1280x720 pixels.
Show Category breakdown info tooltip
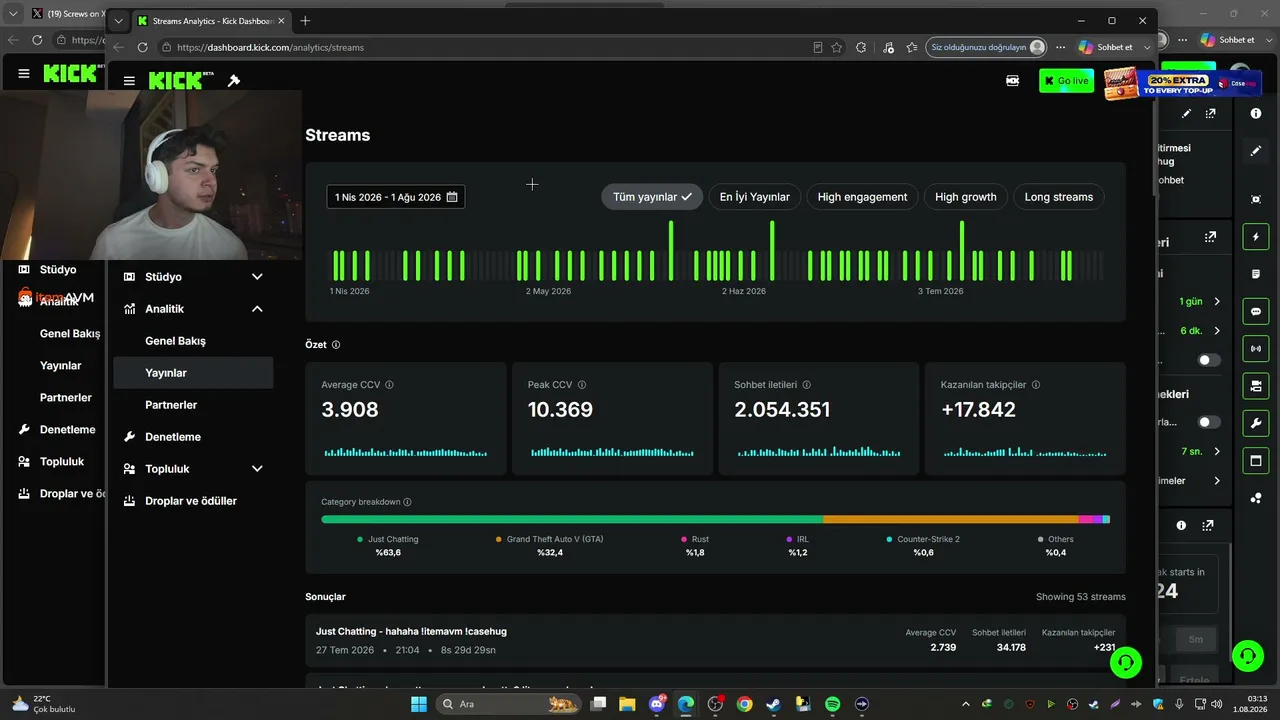(x=407, y=502)
